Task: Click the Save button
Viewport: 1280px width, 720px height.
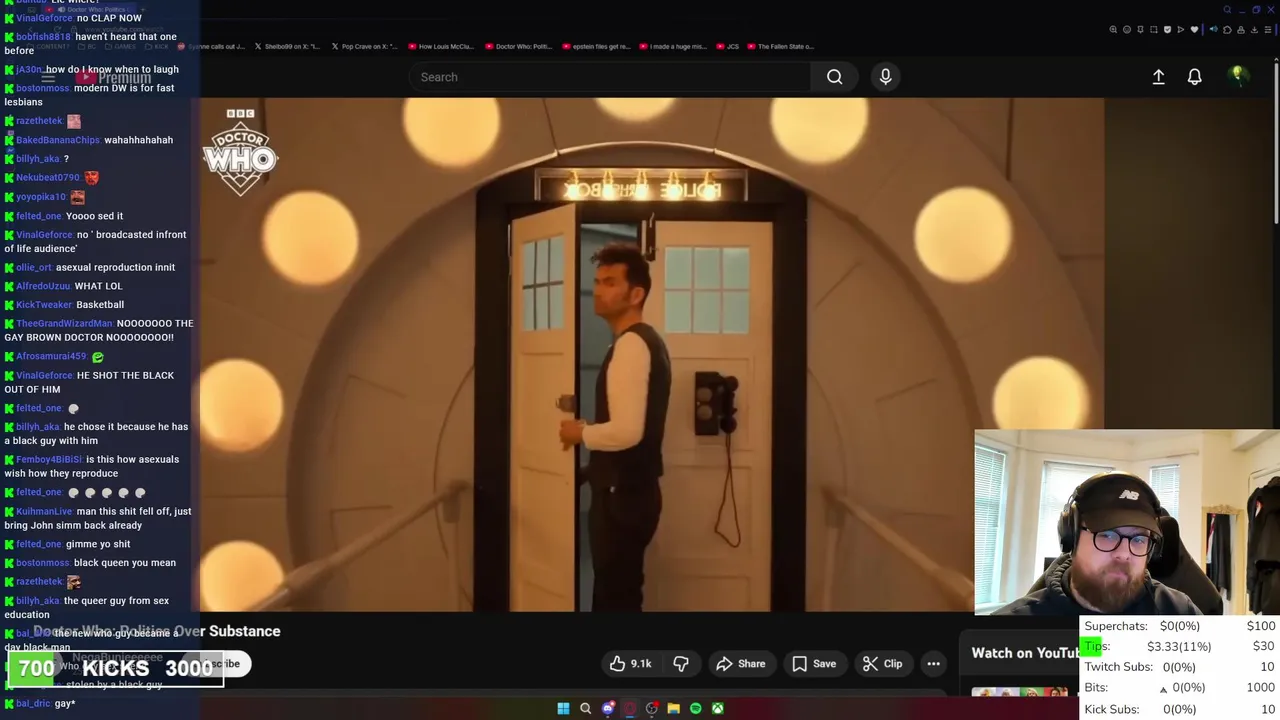Action: pos(813,664)
